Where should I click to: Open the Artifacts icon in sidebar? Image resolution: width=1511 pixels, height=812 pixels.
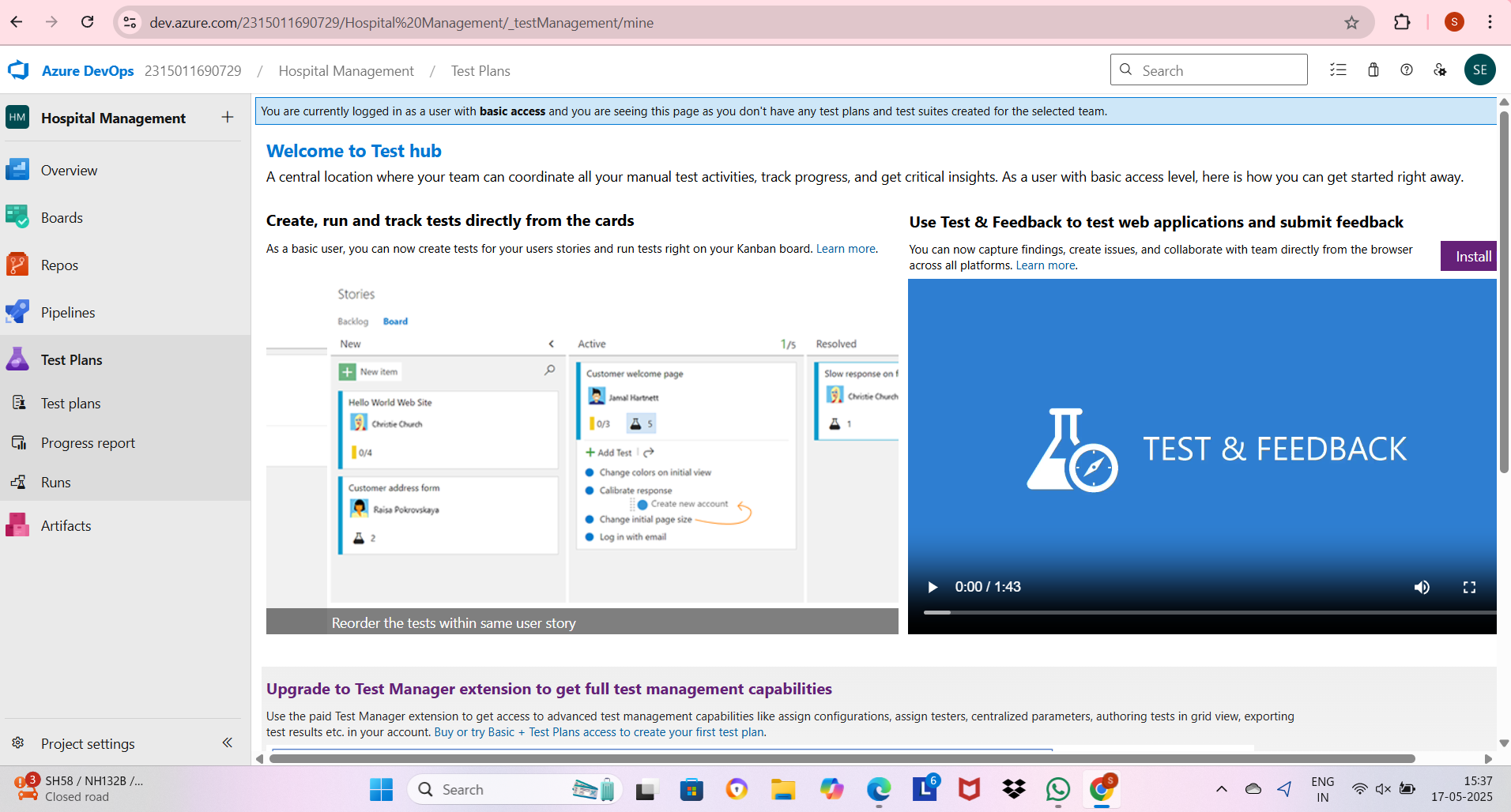click(17, 525)
